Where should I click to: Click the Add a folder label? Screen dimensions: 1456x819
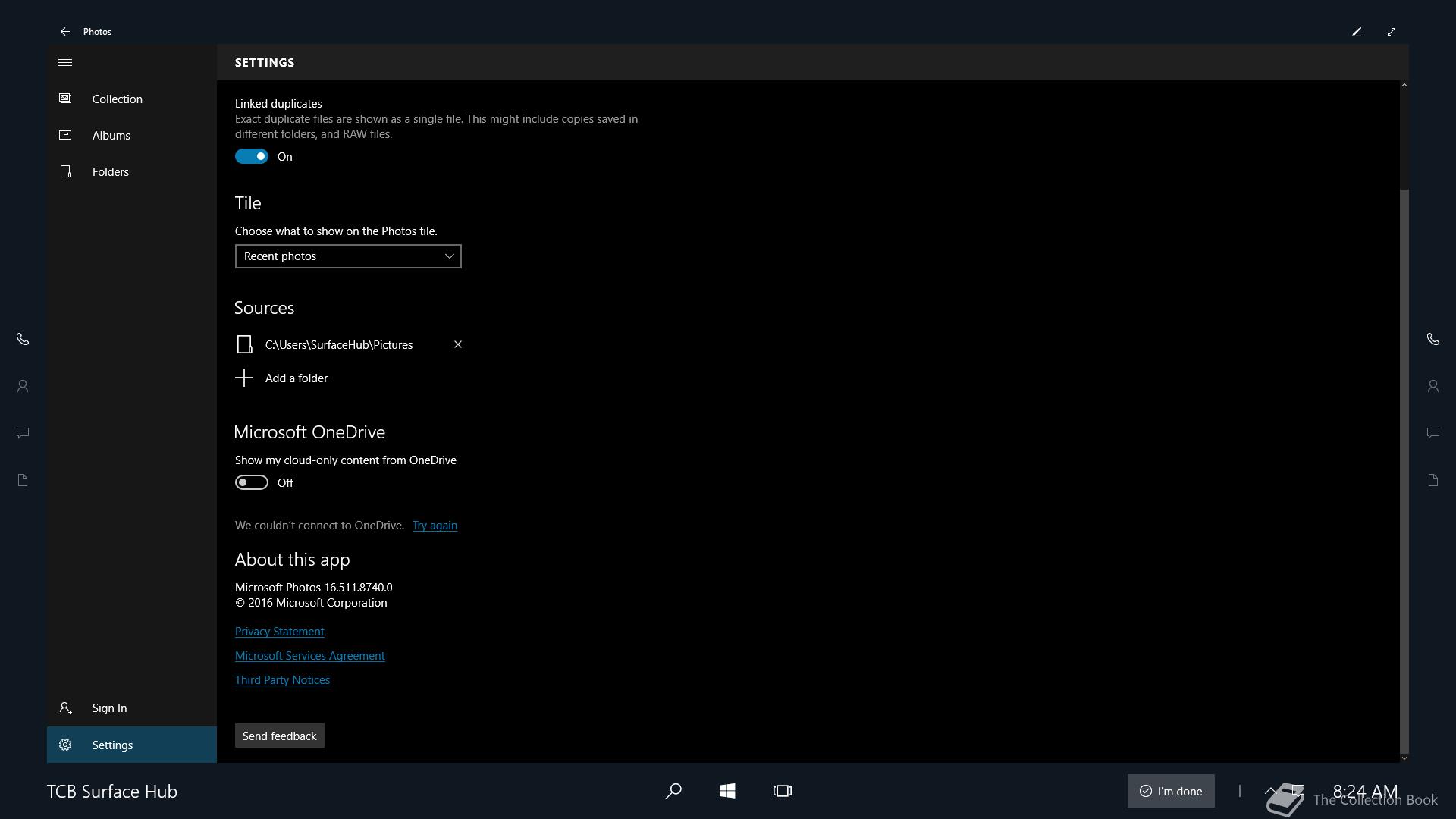point(297,378)
